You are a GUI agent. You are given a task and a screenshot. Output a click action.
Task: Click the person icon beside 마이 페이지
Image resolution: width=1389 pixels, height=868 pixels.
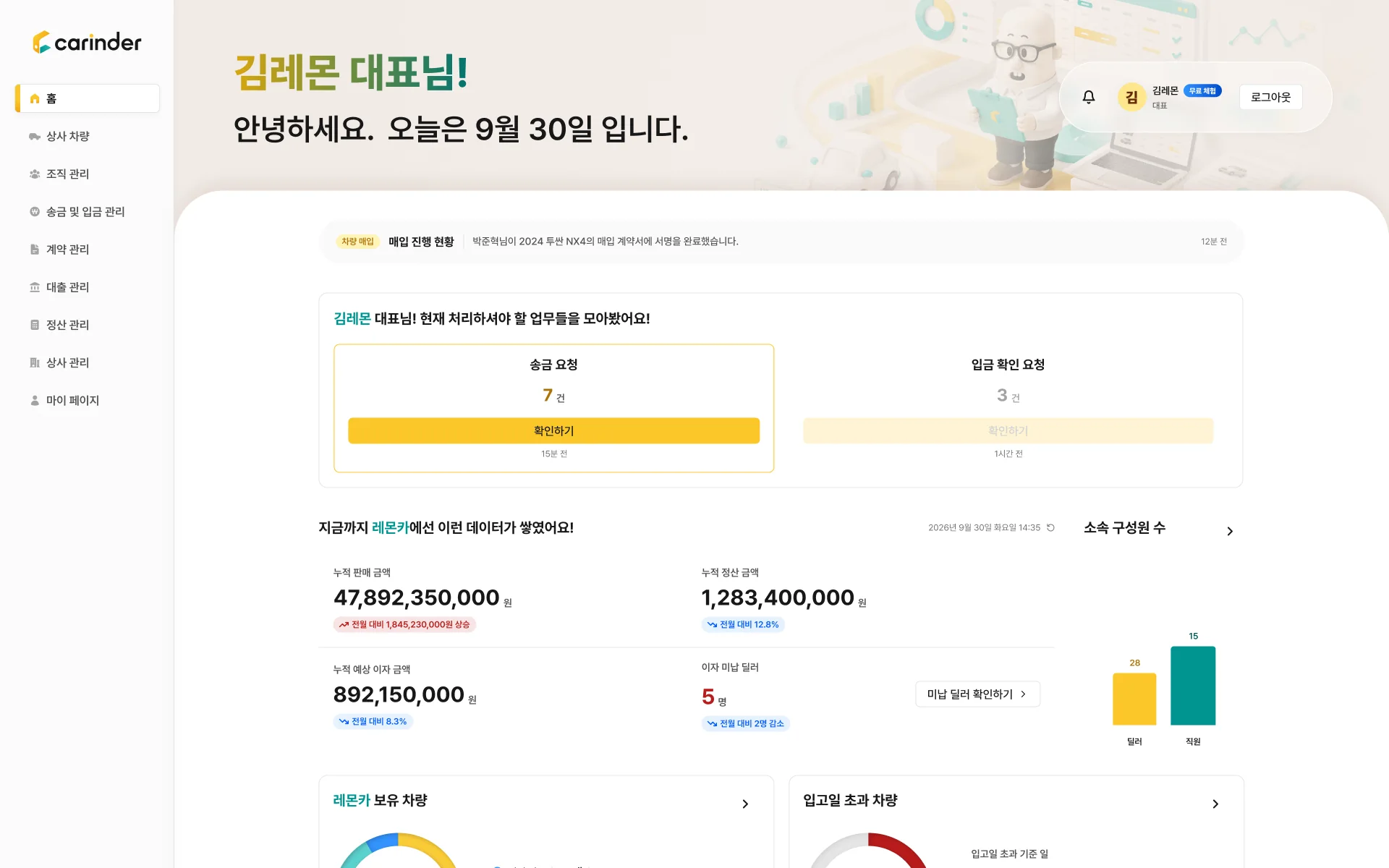click(x=35, y=400)
